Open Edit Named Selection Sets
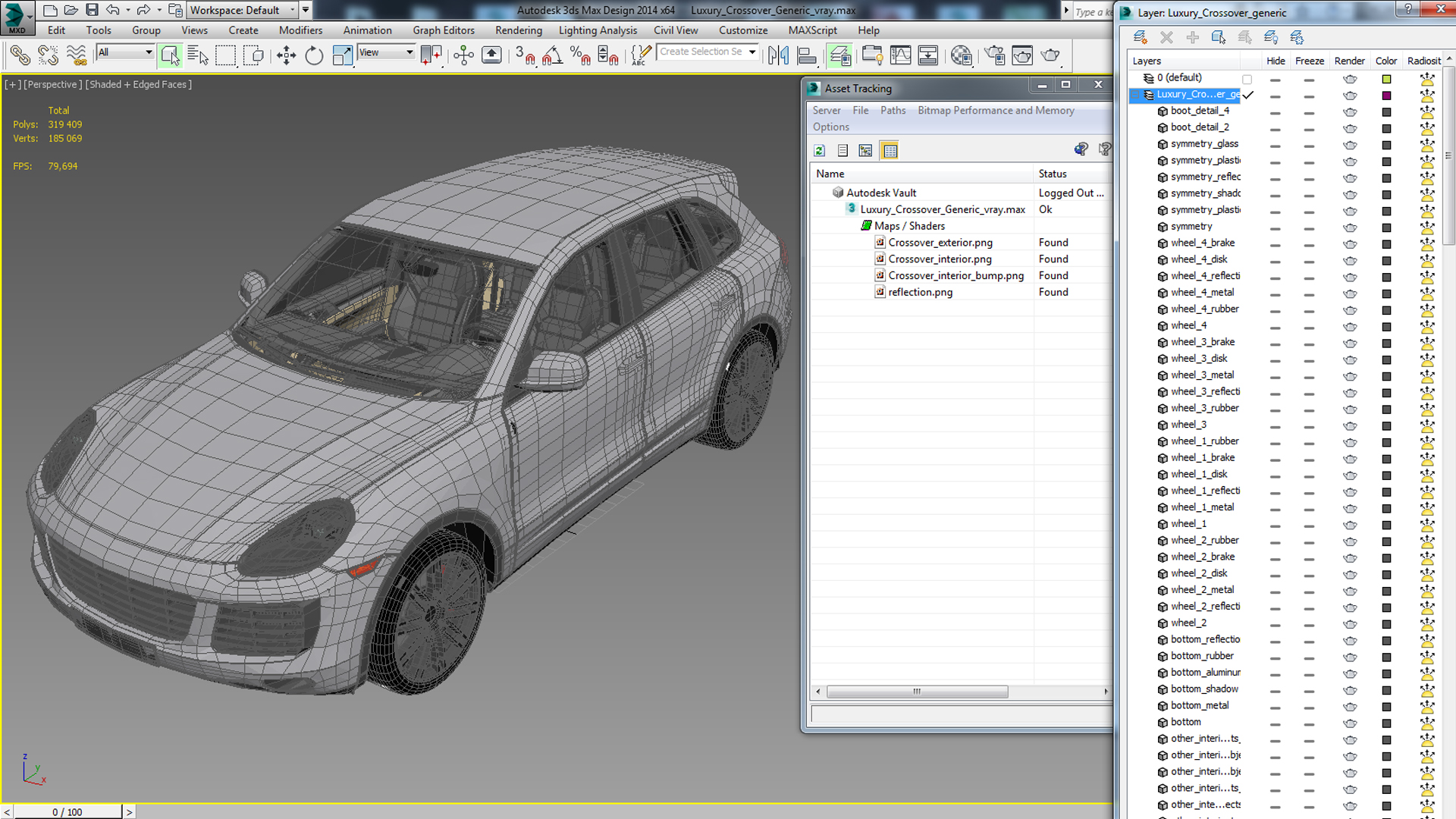Image resolution: width=1456 pixels, height=819 pixels. pos(641,55)
